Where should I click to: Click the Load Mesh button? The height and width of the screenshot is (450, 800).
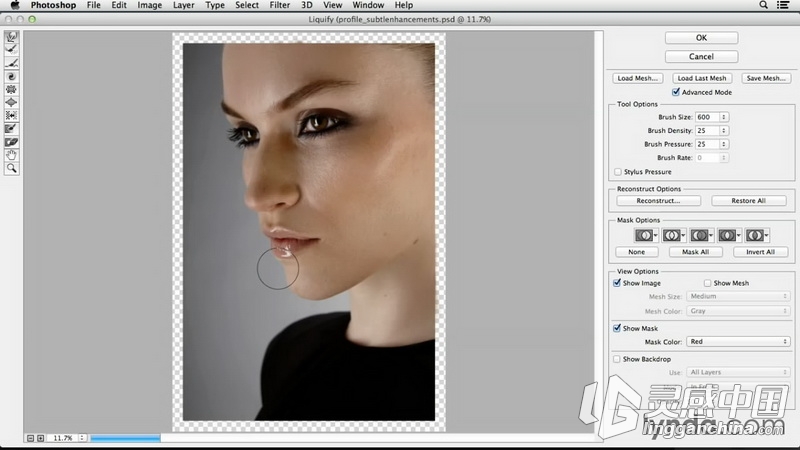coord(638,79)
